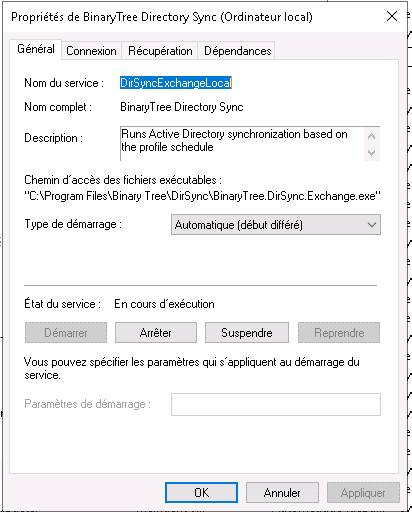The height and width of the screenshot is (512, 412).
Task: Click the Nom du service label
Action: (x=64, y=83)
